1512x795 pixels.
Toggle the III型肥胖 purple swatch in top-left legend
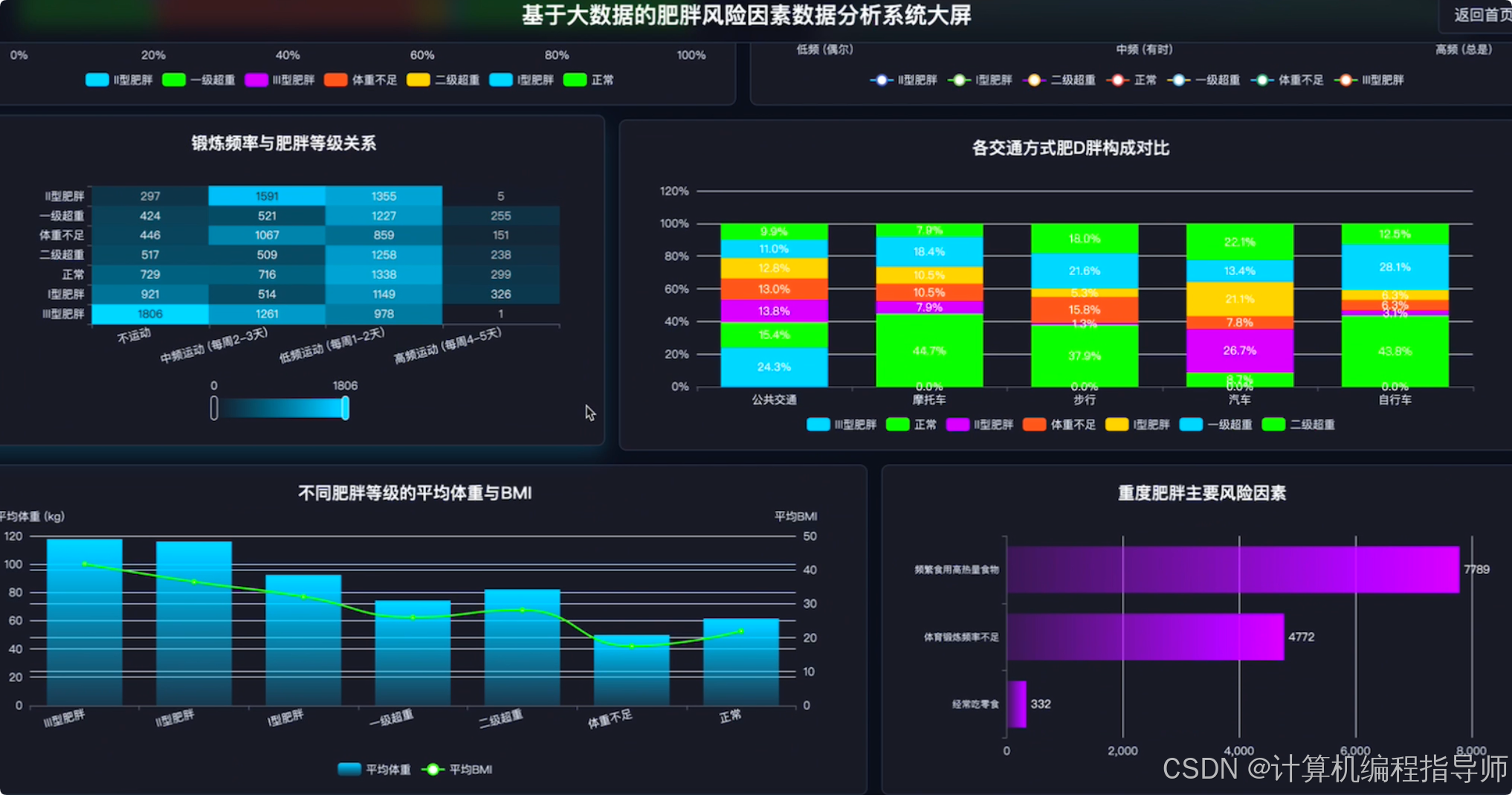(256, 80)
